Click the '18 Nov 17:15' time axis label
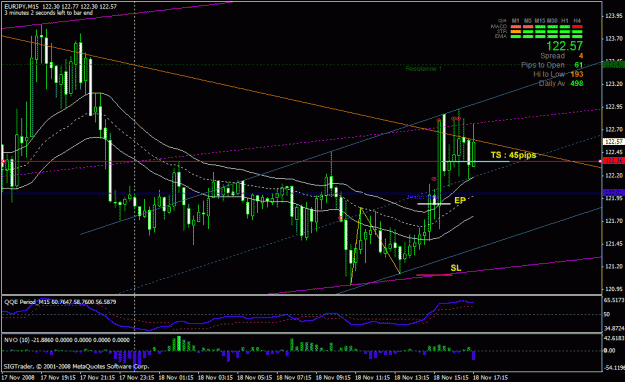625x382 pixels. coord(490,378)
